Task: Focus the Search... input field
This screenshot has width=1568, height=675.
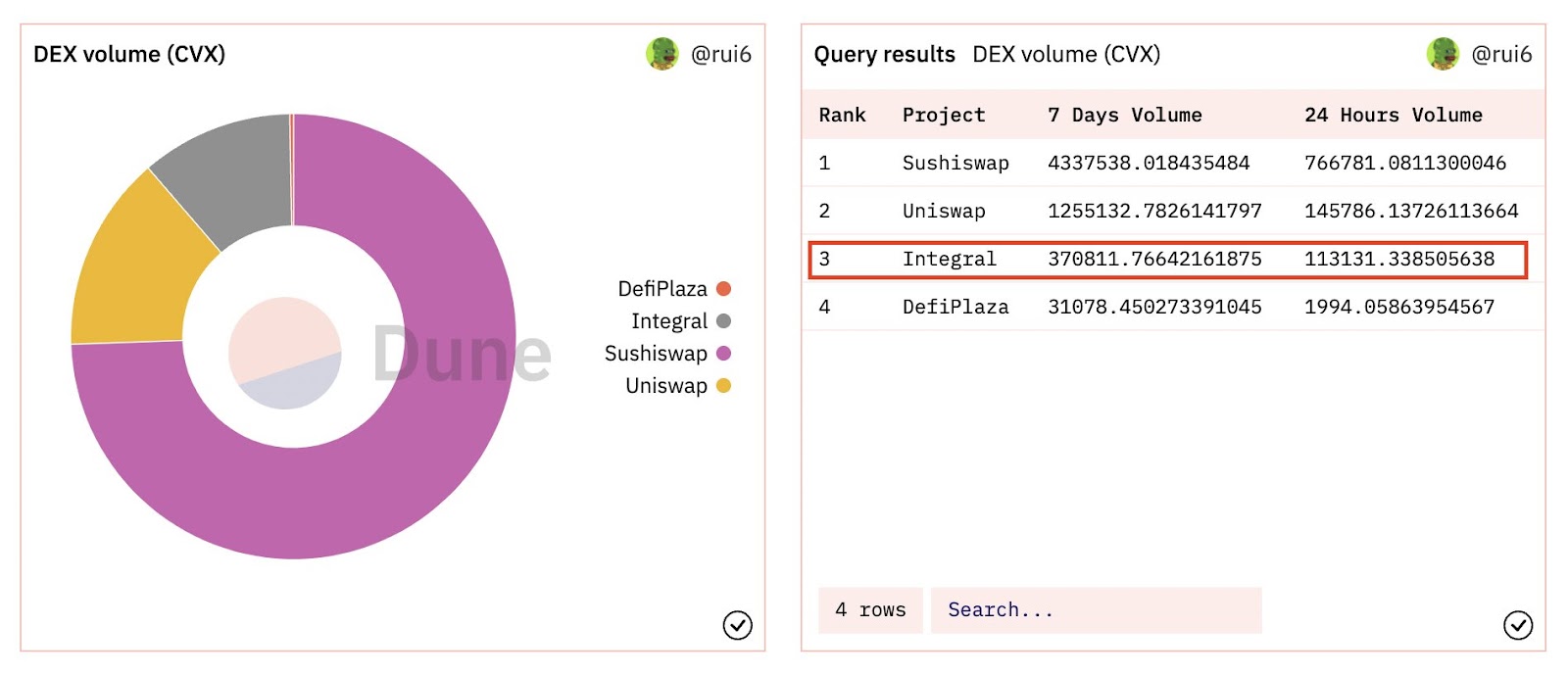Action: [x=1096, y=610]
